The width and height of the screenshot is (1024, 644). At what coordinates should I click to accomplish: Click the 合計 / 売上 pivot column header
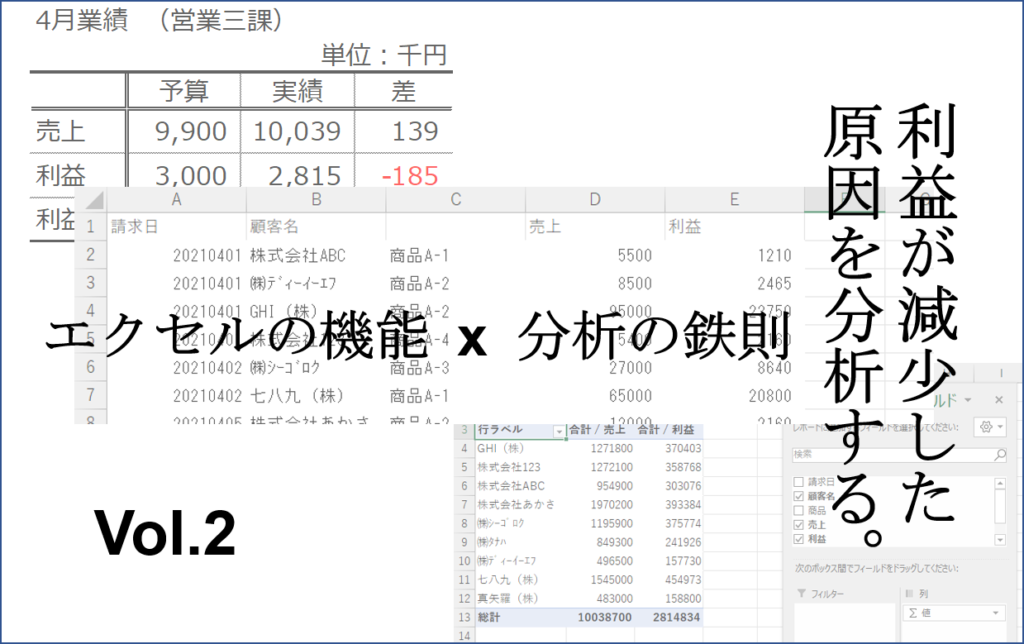(597, 430)
